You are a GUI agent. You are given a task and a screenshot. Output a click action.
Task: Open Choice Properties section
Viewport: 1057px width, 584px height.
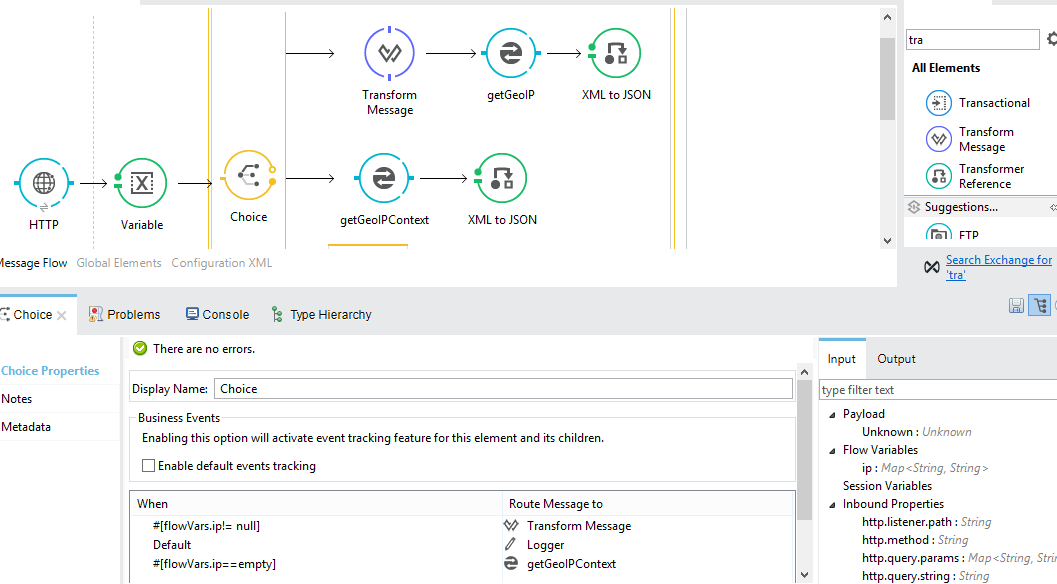tap(50, 371)
